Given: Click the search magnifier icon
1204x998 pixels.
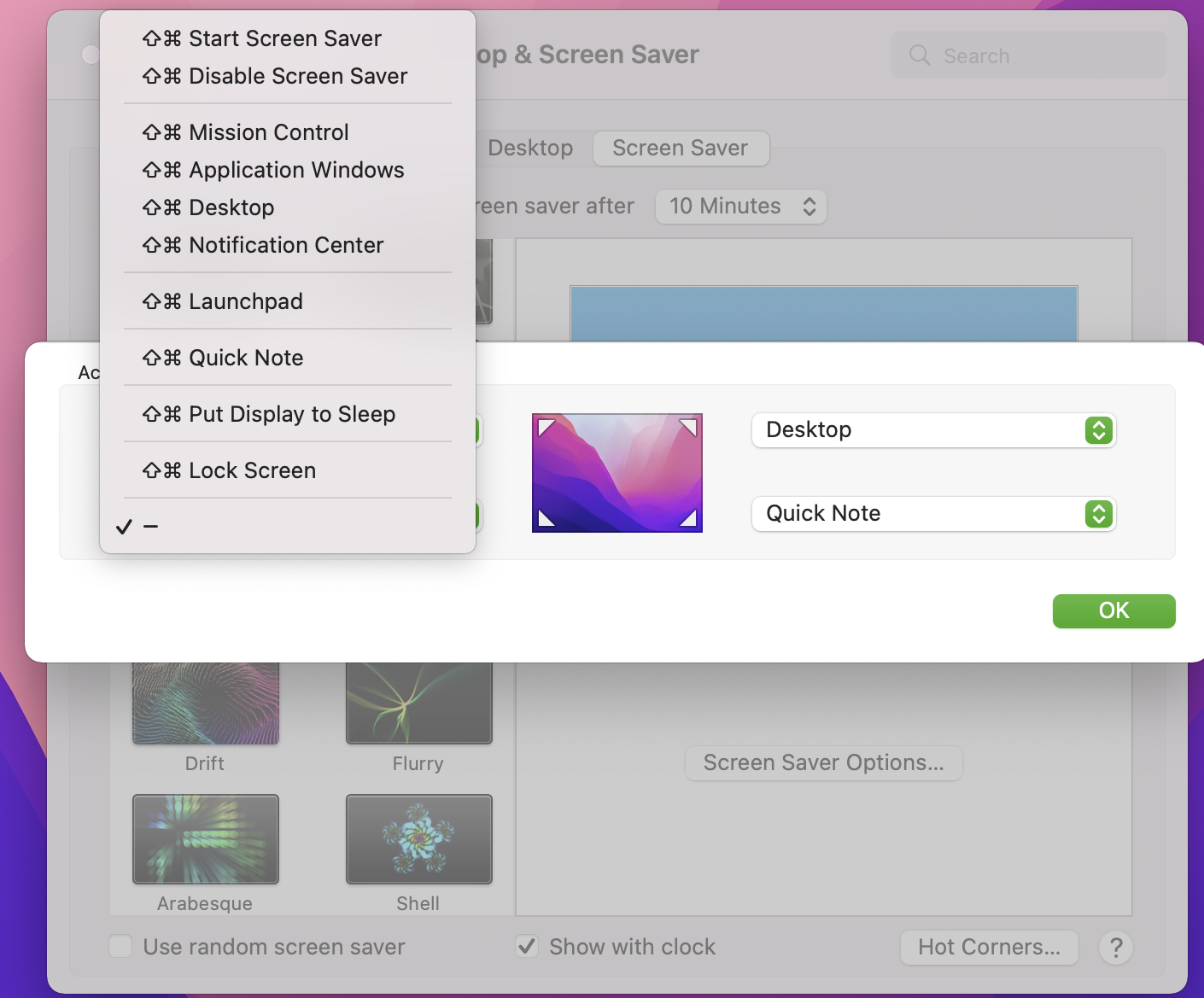Looking at the screenshot, I should (x=920, y=55).
